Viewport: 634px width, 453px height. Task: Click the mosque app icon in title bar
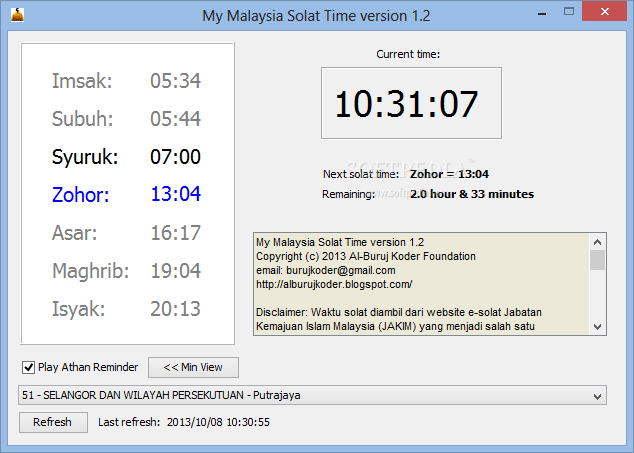(17, 15)
